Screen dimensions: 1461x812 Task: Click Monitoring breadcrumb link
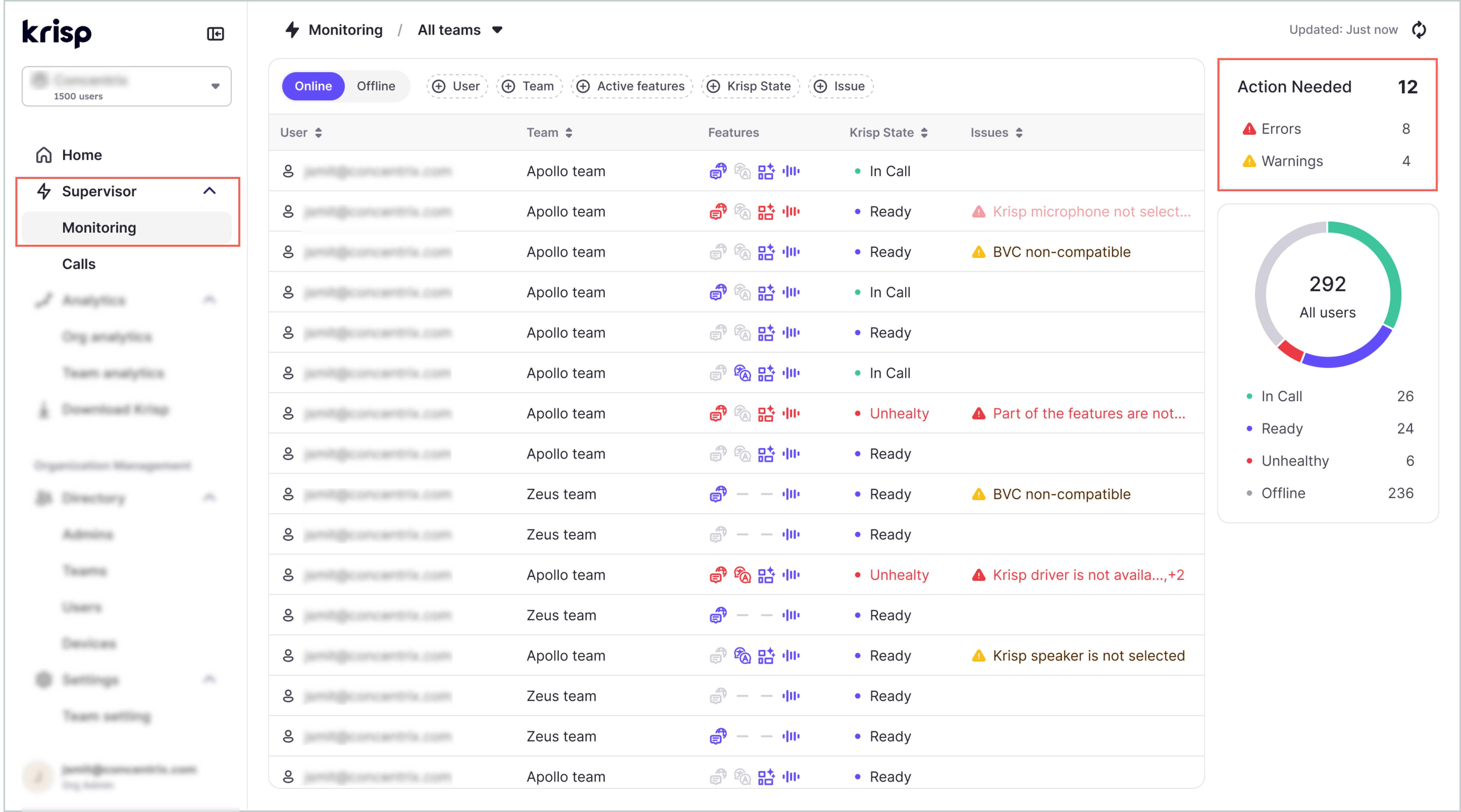coord(345,30)
